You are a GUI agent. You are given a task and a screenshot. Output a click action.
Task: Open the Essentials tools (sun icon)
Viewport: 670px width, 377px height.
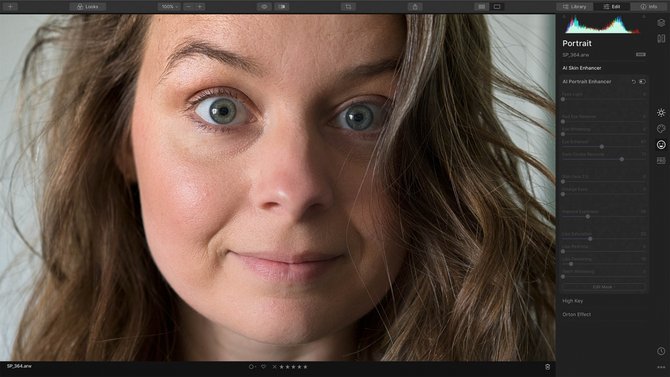[x=661, y=113]
